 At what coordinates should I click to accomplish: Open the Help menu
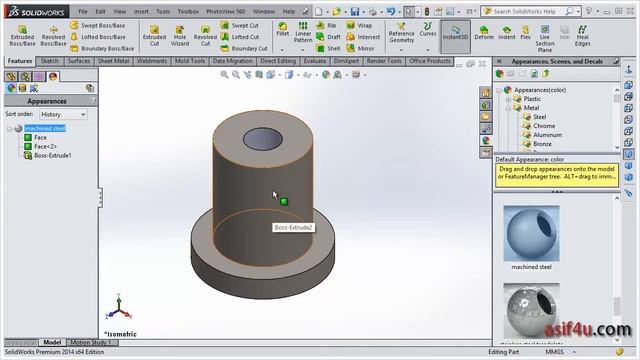[x=289, y=11]
